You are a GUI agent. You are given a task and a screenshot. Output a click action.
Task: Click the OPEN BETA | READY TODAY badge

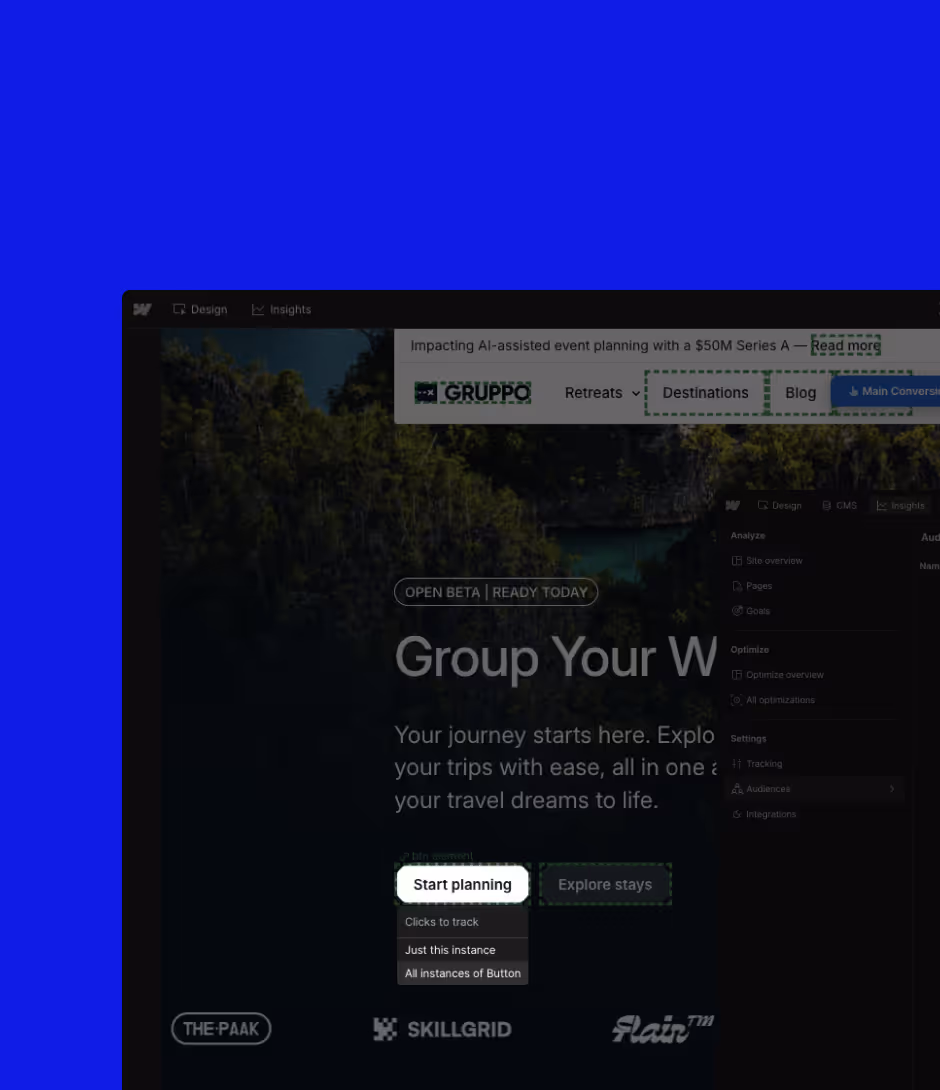point(496,592)
